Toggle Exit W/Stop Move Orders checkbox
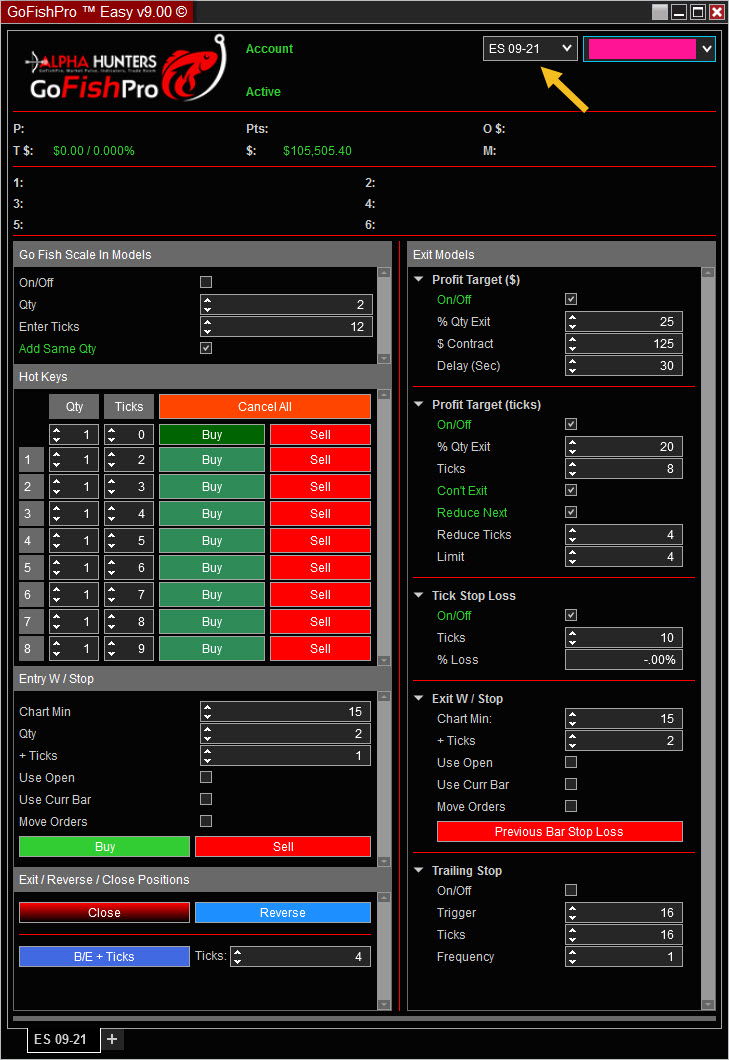729x1060 pixels. pyautogui.click(x=571, y=806)
